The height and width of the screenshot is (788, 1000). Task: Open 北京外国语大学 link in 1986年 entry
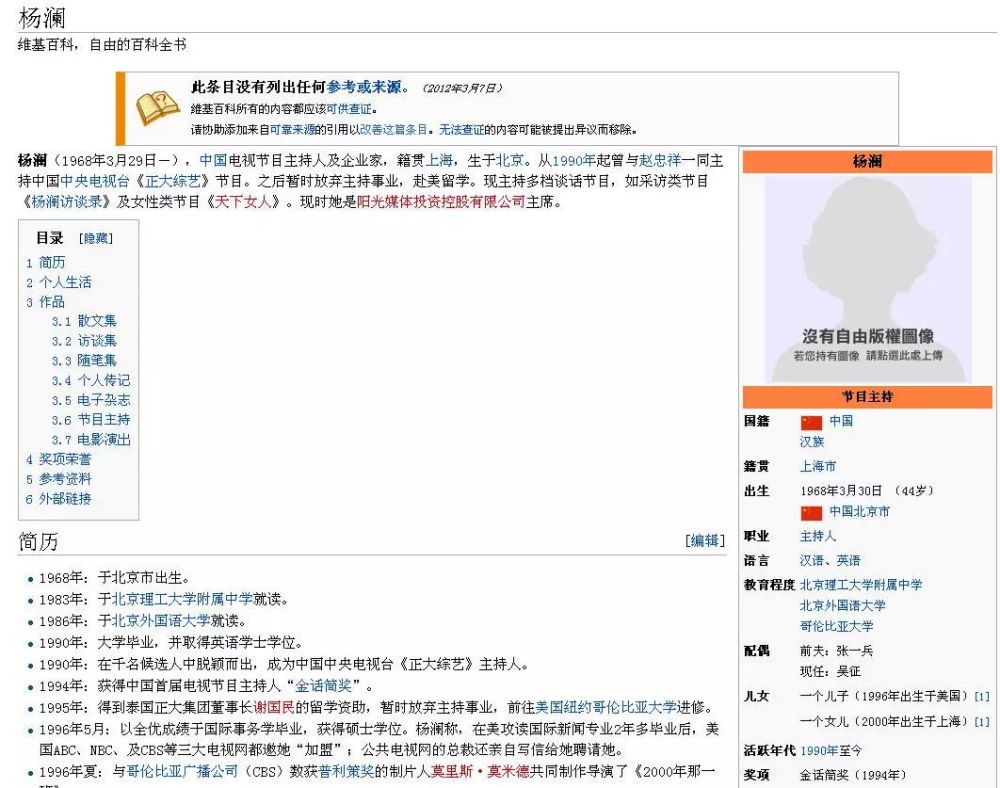[x=161, y=621]
